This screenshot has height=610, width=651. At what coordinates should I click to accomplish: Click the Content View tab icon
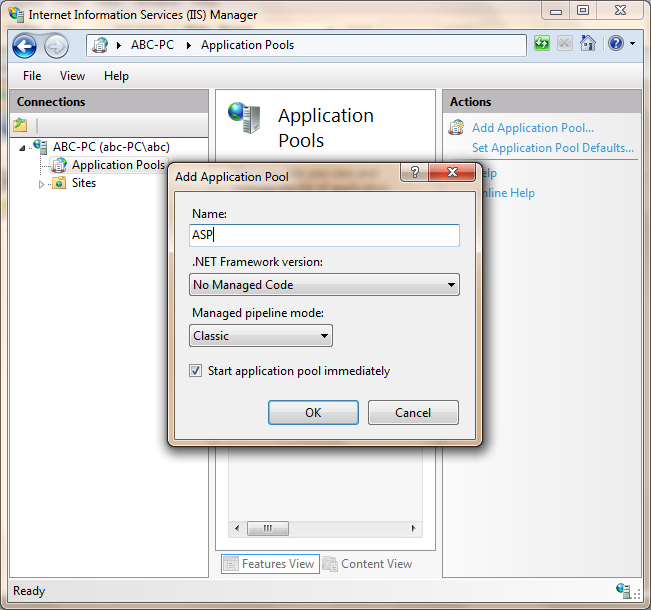[330, 564]
